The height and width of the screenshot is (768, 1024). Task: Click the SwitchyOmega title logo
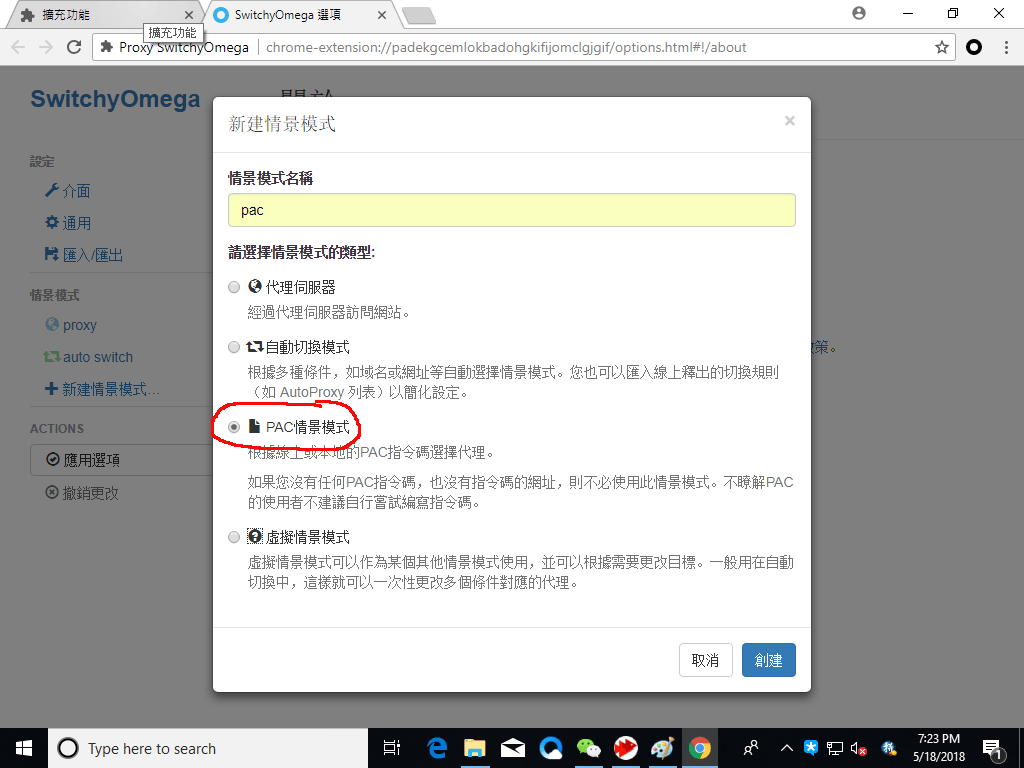coord(115,99)
